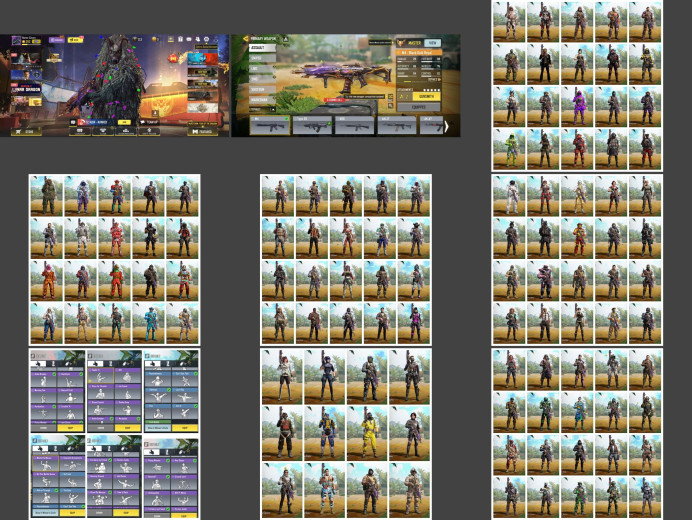The height and width of the screenshot is (520, 692).
Task: Open the Store cart button in lobby
Action: pos(26,131)
